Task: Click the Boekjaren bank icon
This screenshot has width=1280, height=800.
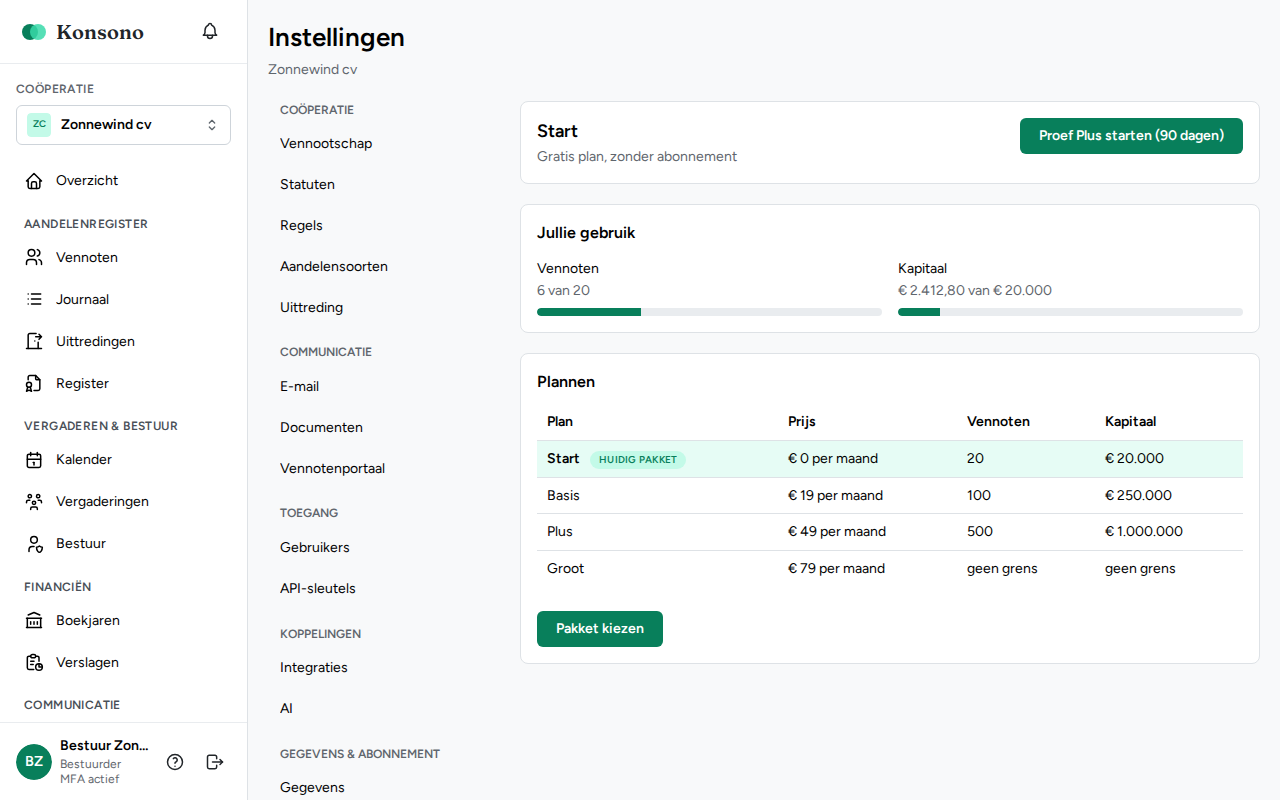Action: coord(34,621)
